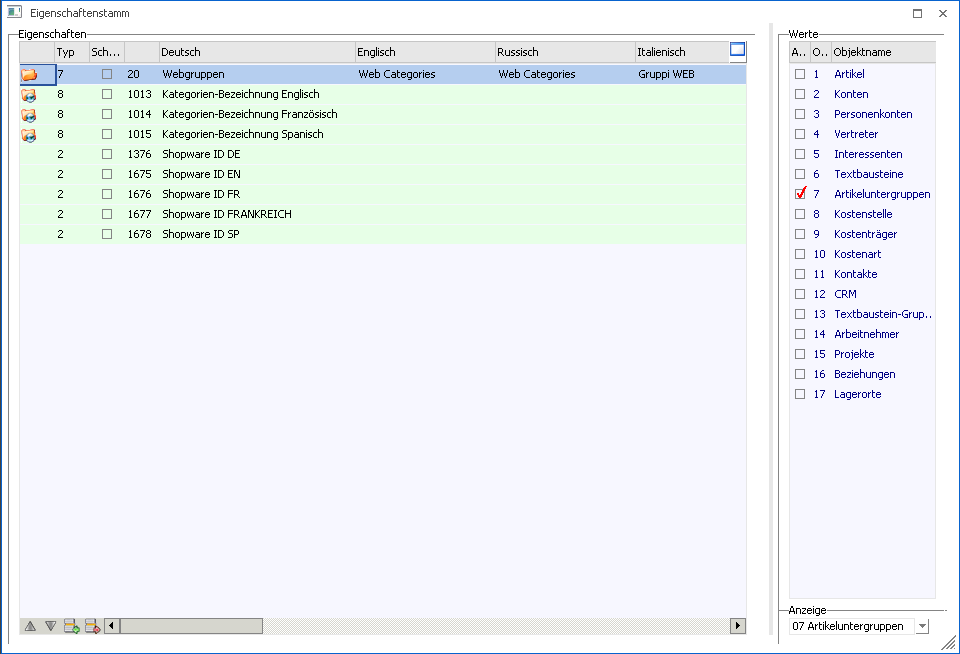Tick the checkbox in the Shopware ID DE row

107,154
